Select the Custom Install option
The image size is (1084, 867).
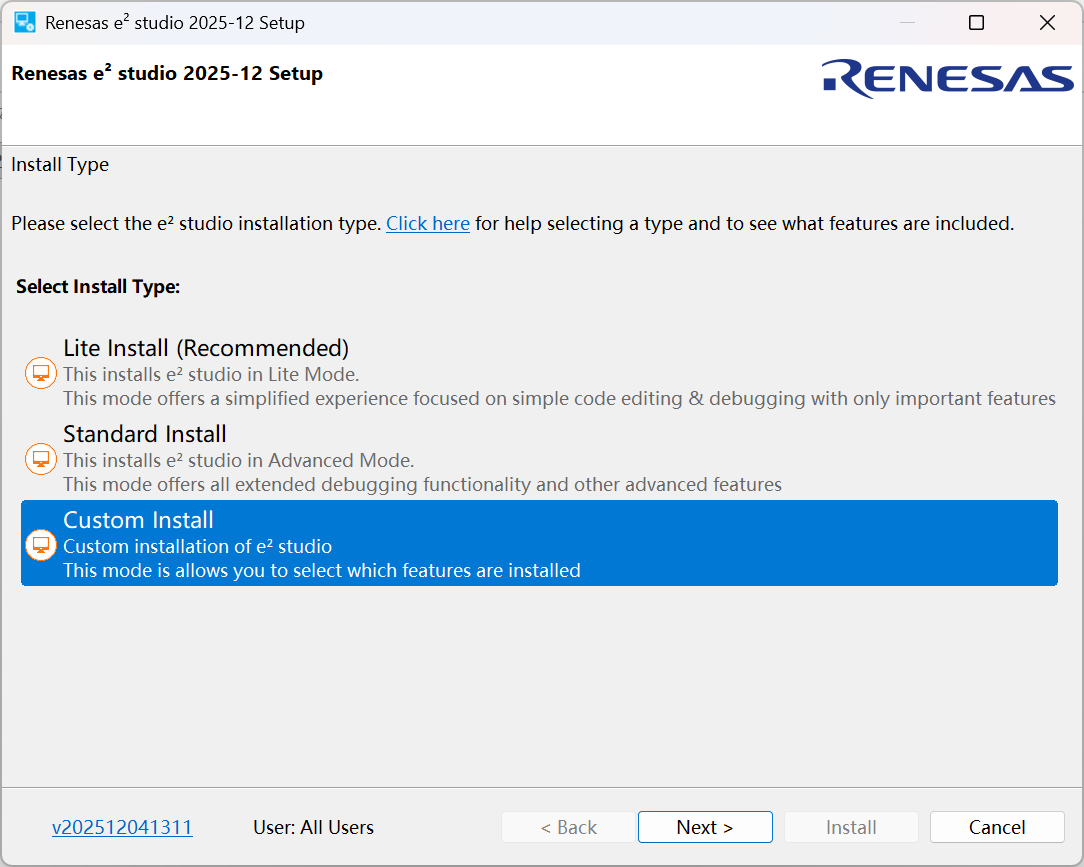[x=539, y=543]
